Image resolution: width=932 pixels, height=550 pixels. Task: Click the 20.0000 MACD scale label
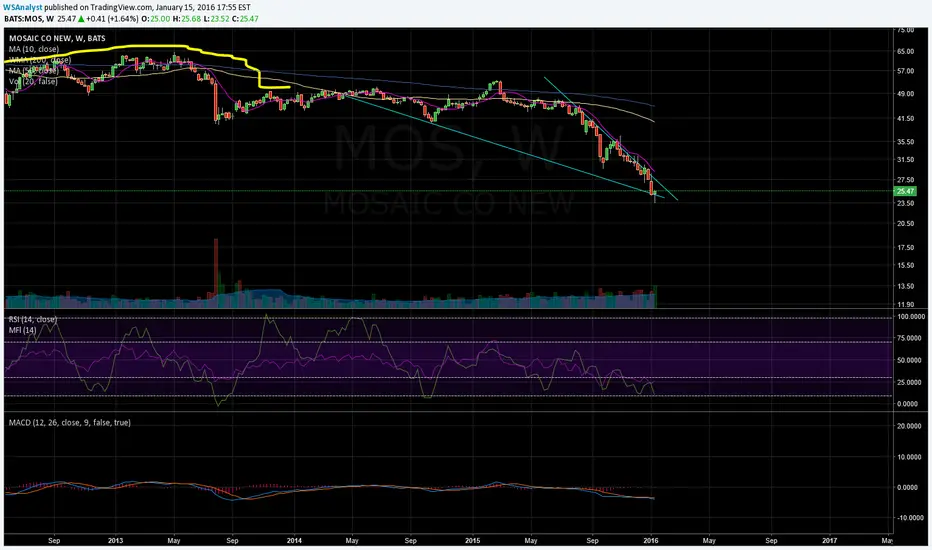tap(911, 426)
